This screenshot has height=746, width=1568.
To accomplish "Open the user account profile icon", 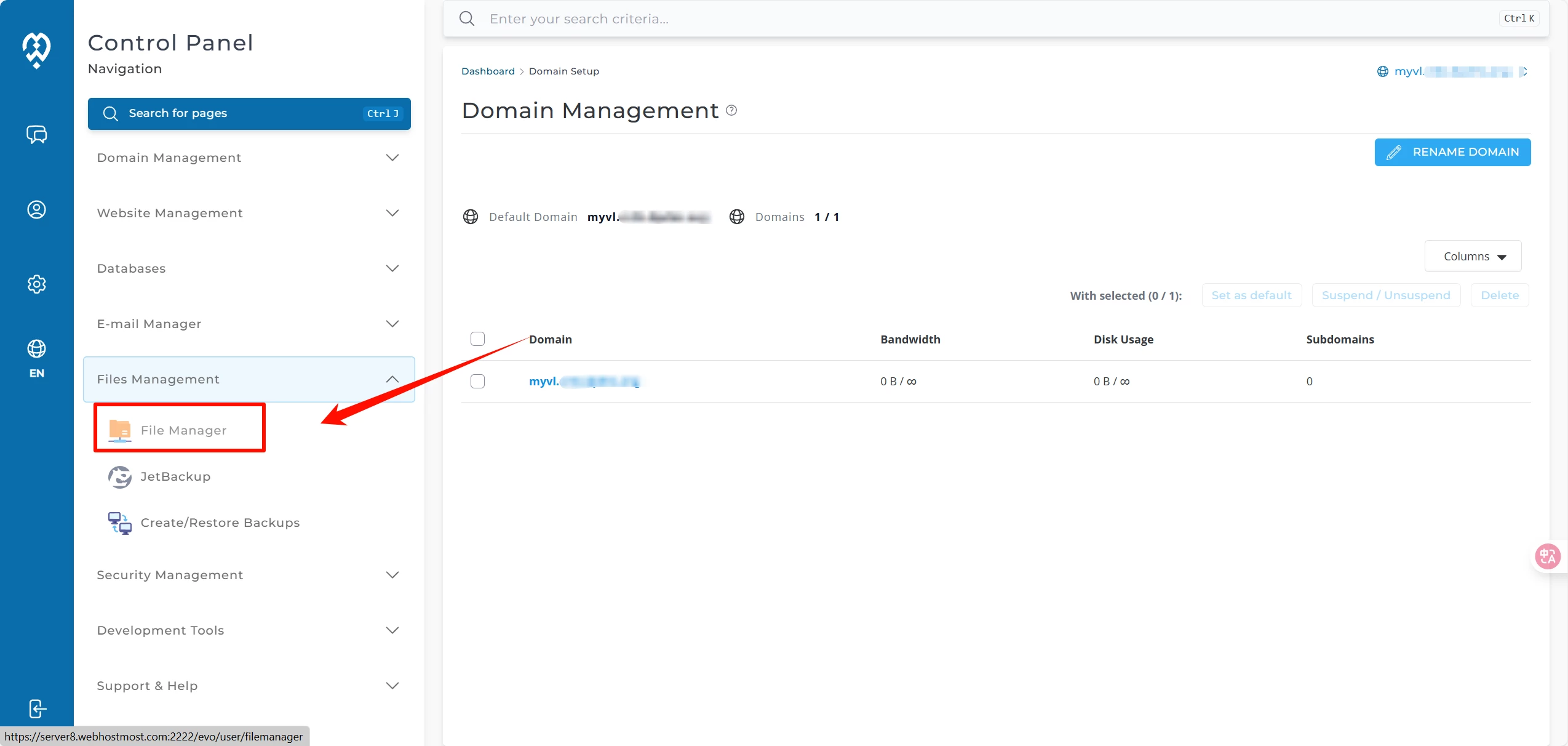I will click(x=36, y=210).
